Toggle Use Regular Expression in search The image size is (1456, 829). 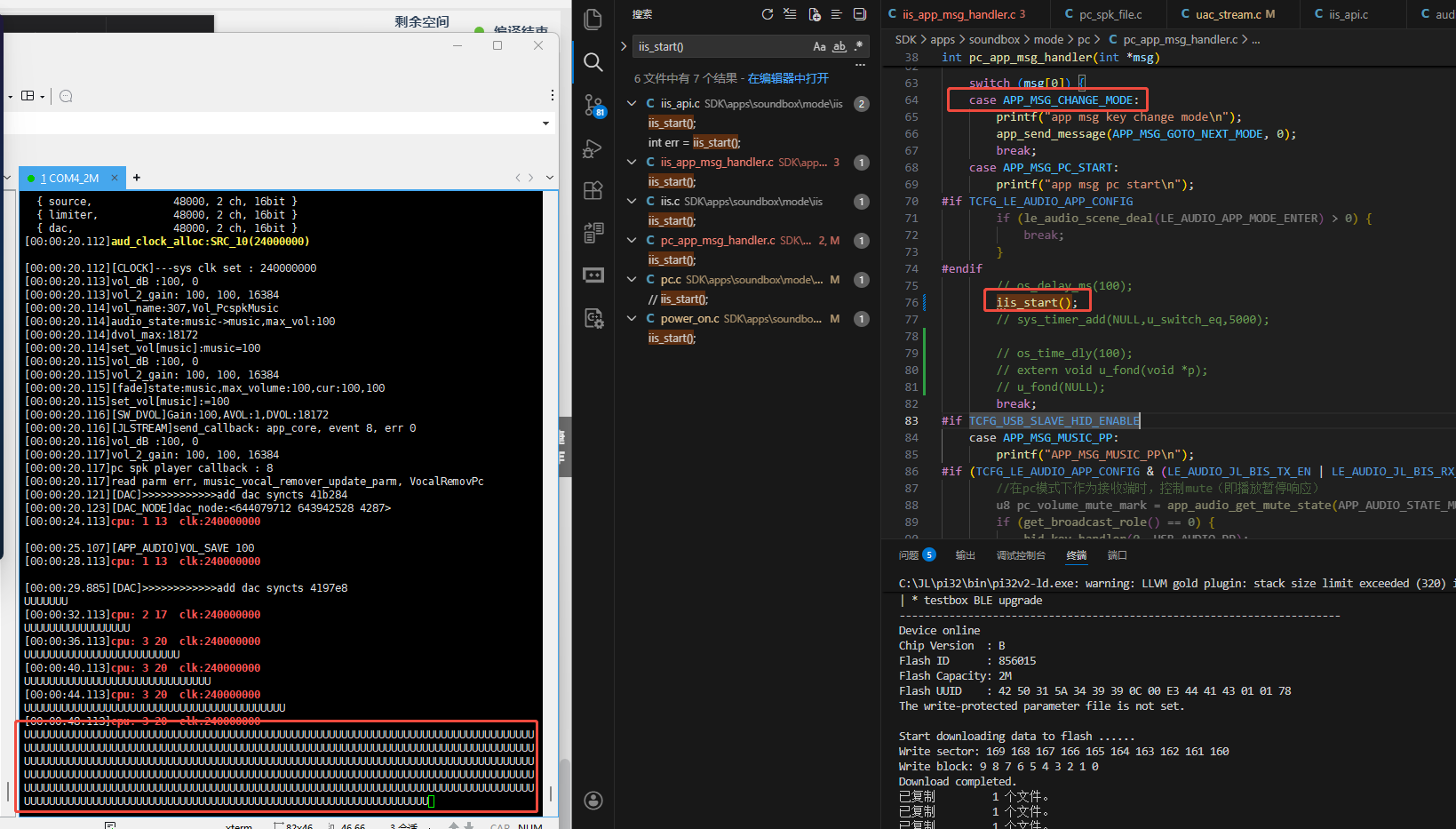[858, 46]
